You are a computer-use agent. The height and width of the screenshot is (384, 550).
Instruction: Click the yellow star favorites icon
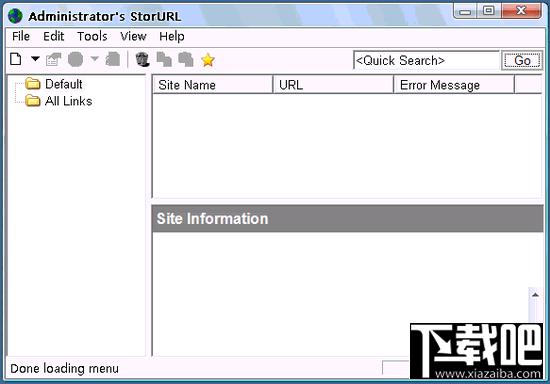[208, 60]
